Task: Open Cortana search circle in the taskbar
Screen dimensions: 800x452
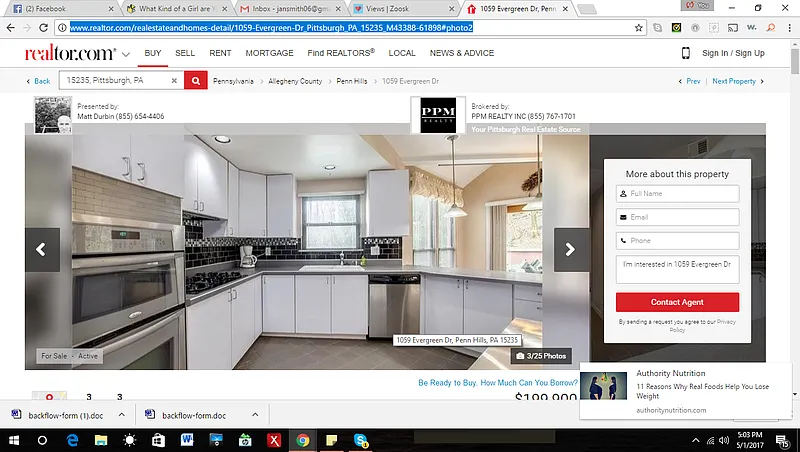Action: pos(42,440)
